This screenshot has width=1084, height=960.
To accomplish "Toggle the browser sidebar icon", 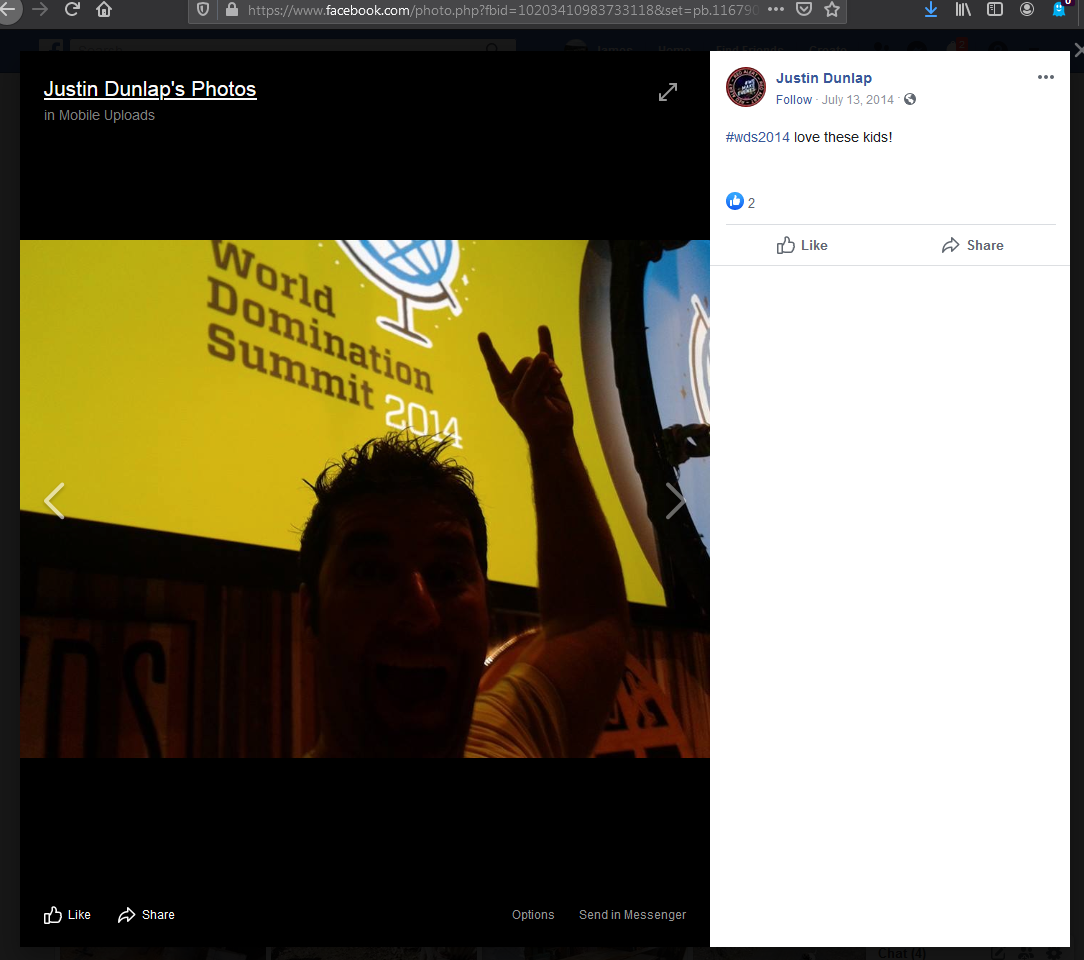I will 995,10.
